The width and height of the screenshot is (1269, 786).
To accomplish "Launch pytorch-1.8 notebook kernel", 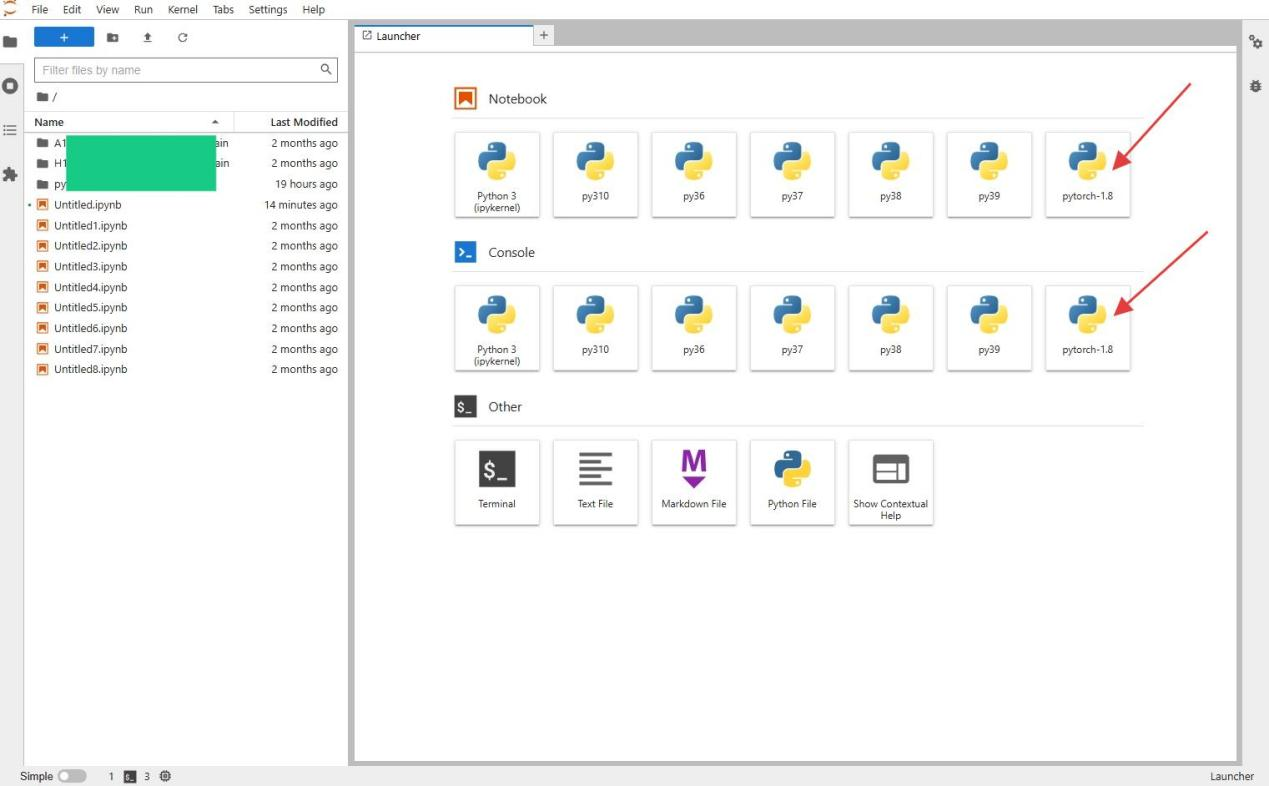I will click(x=1087, y=174).
